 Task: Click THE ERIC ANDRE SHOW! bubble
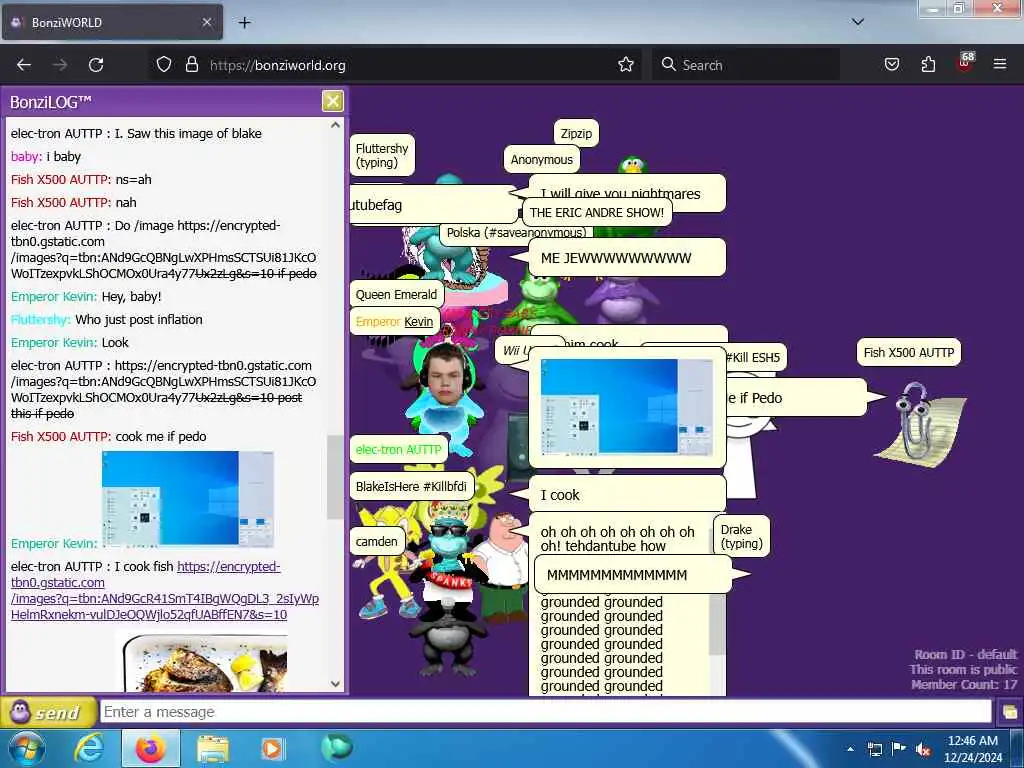597,213
